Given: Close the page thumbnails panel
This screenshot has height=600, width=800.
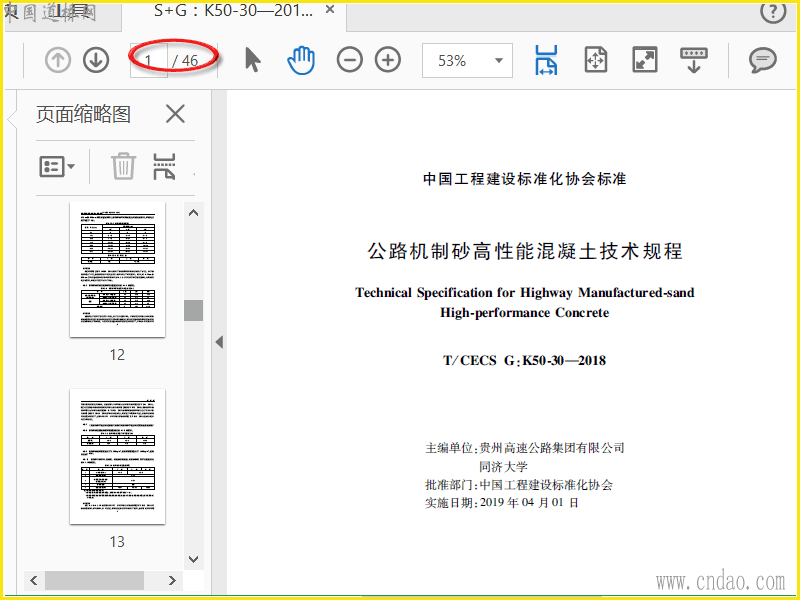Looking at the screenshot, I should (x=175, y=114).
